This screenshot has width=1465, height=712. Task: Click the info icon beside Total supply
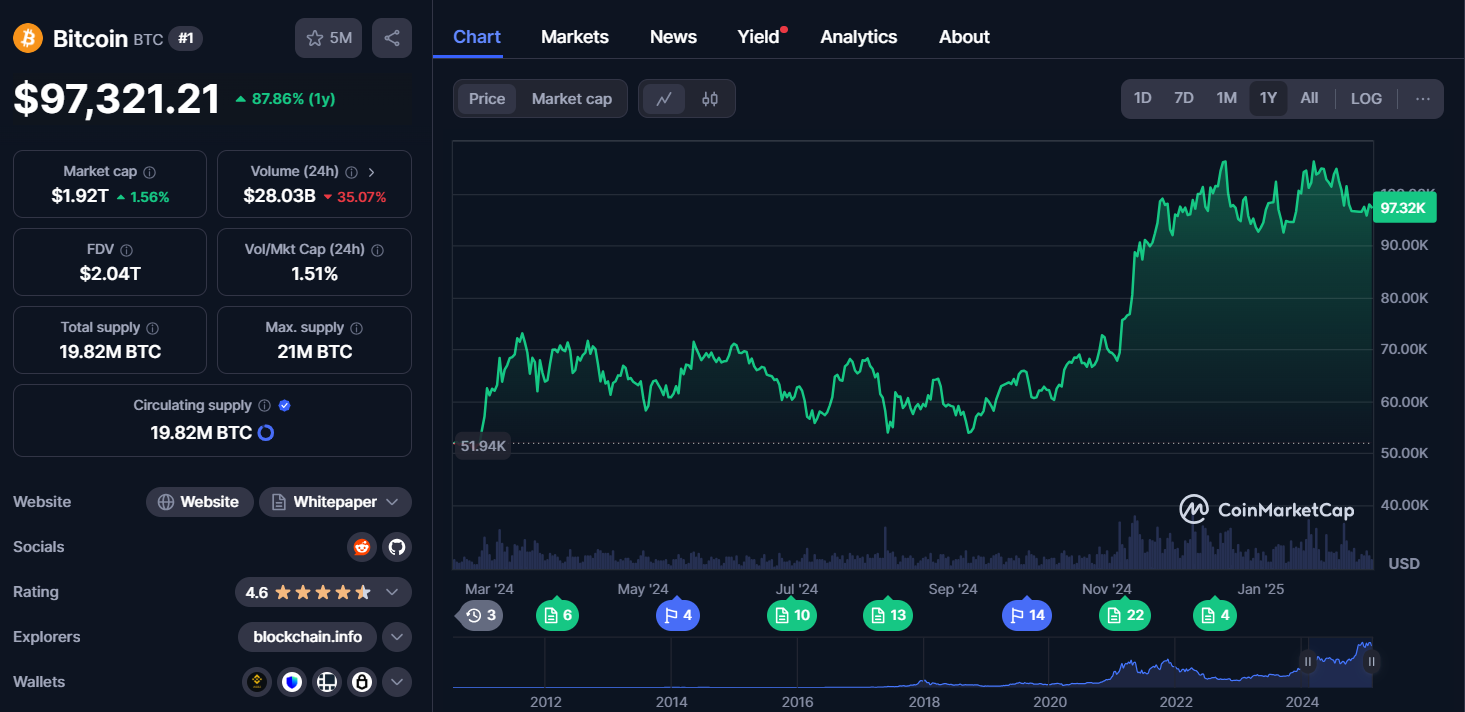tap(152, 328)
